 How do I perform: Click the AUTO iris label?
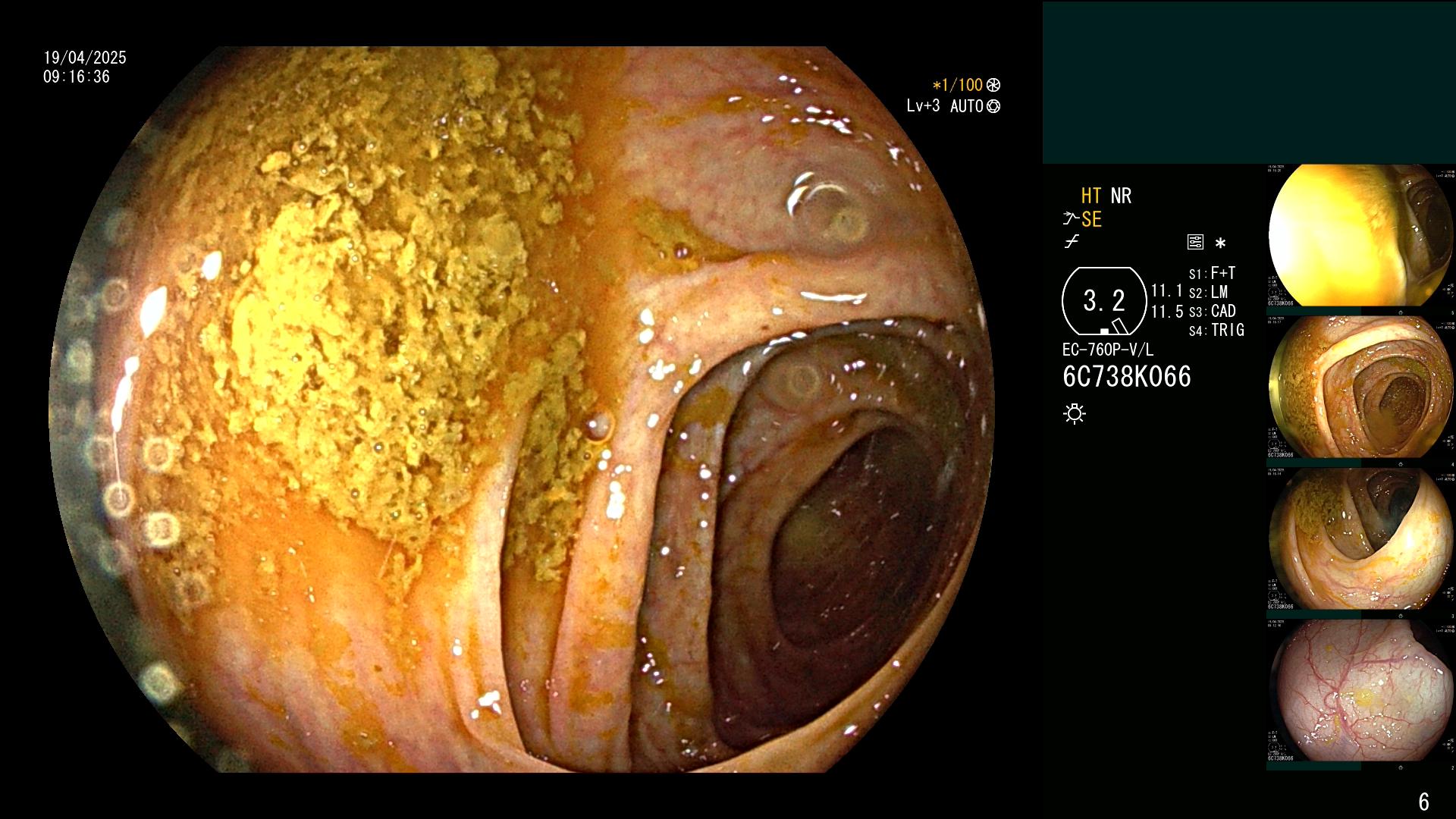(967, 106)
